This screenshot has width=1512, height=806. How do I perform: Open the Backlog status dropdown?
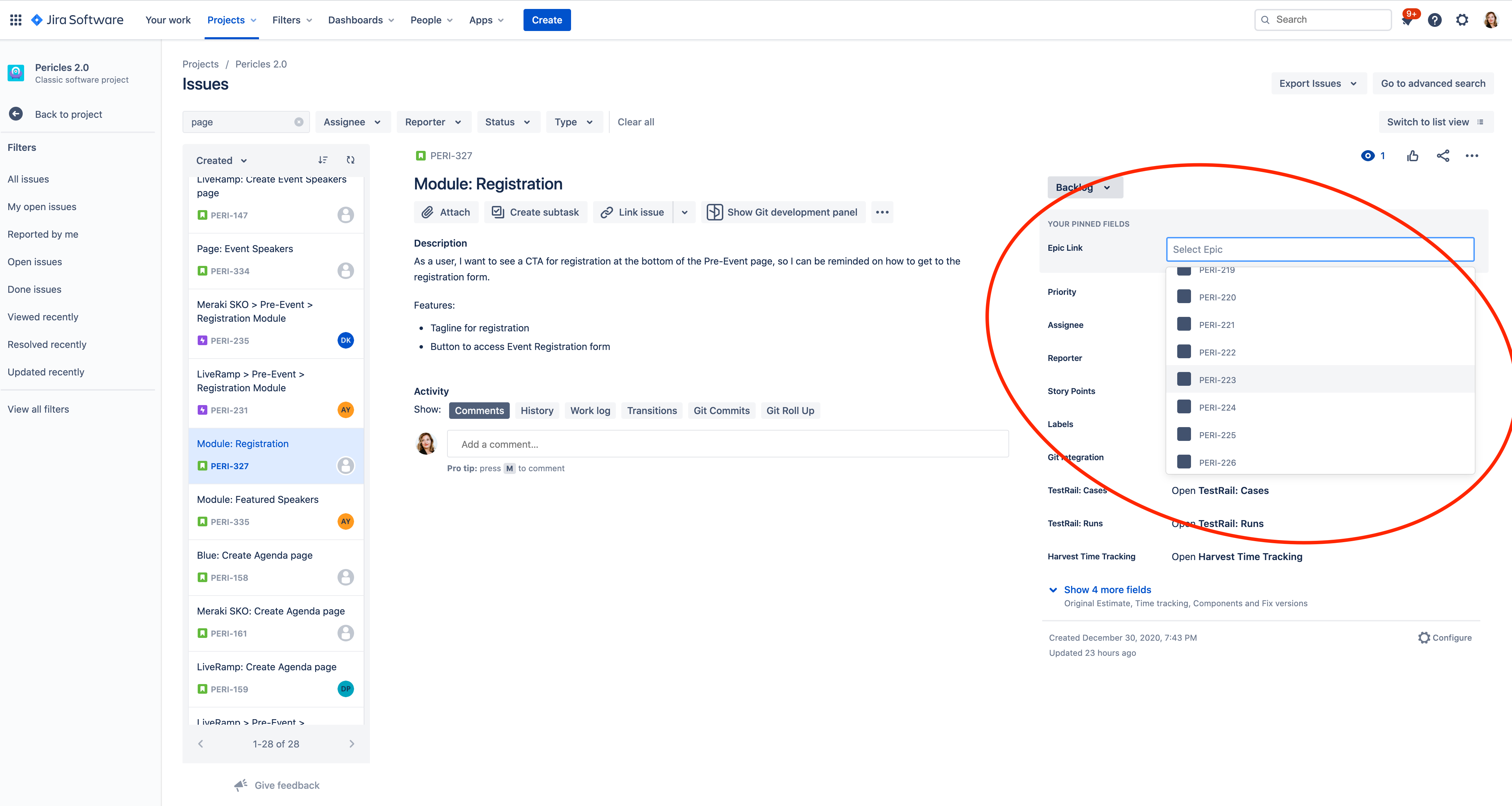pyautogui.click(x=1085, y=187)
